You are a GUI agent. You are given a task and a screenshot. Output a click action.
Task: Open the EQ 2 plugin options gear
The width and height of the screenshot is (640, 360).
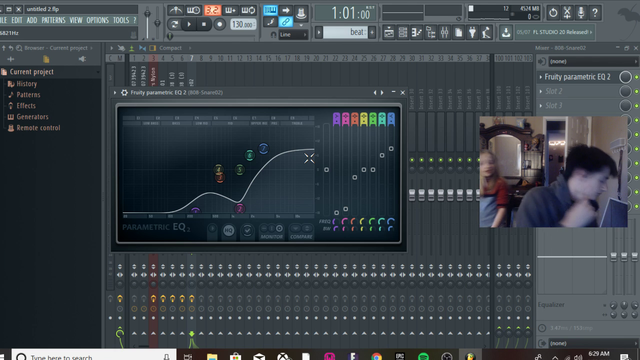click(124, 93)
